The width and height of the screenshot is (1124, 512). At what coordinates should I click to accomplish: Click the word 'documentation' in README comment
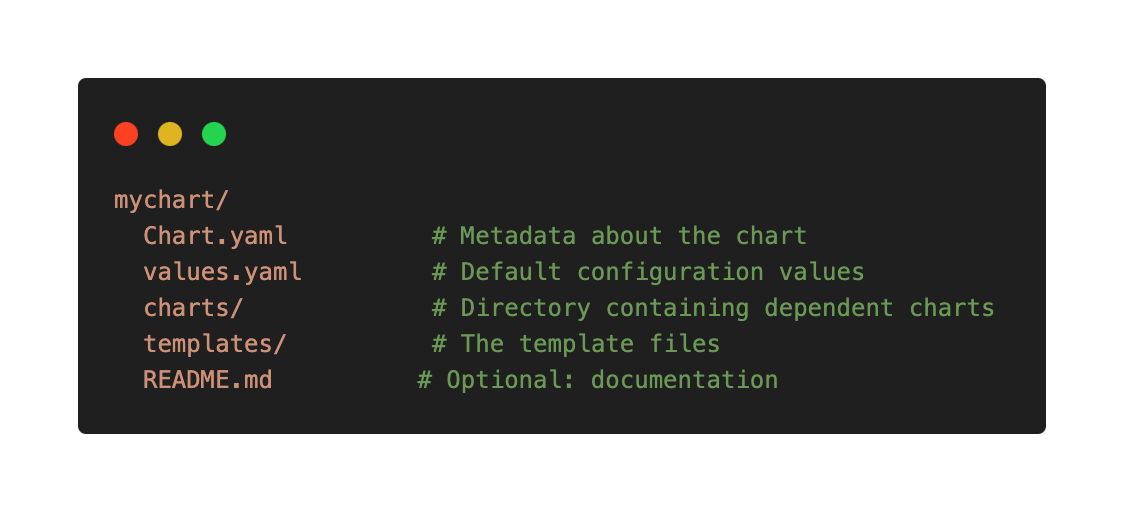point(685,379)
